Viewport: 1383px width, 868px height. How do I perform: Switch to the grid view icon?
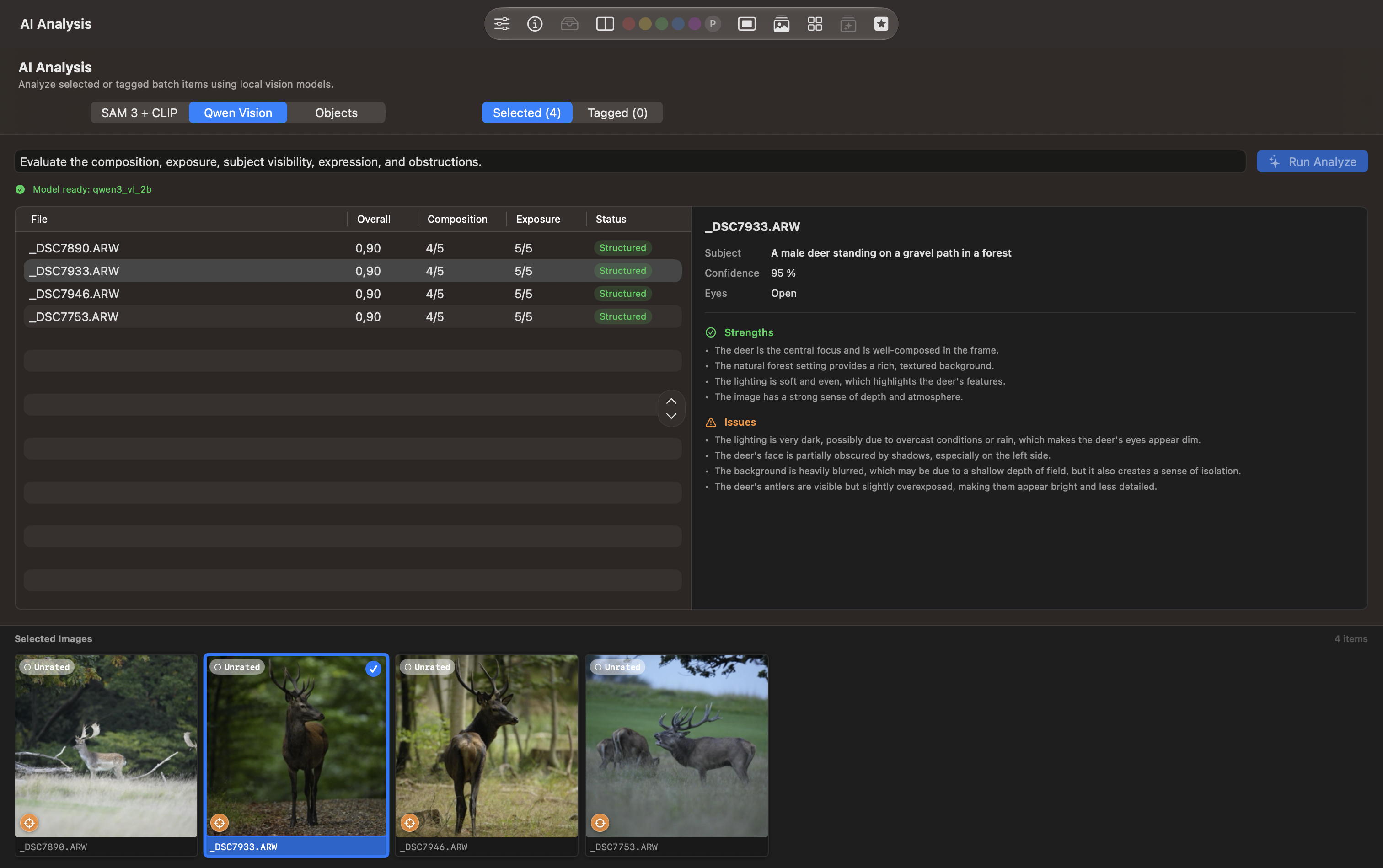pyautogui.click(x=815, y=23)
